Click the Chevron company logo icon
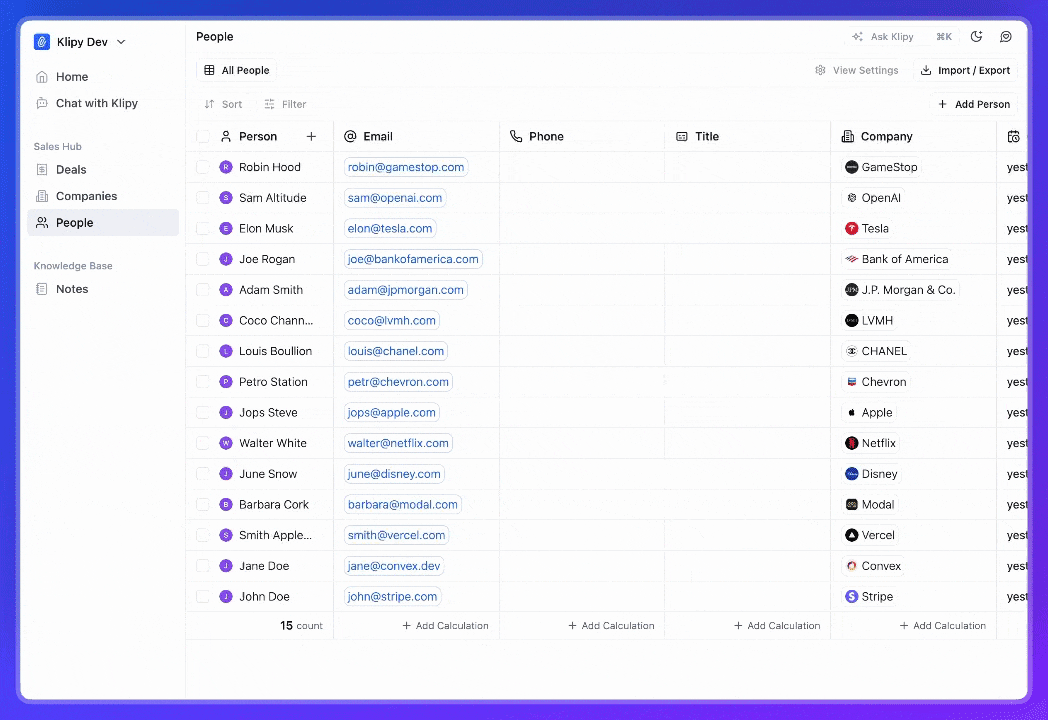This screenshot has width=1048, height=720. [852, 382]
